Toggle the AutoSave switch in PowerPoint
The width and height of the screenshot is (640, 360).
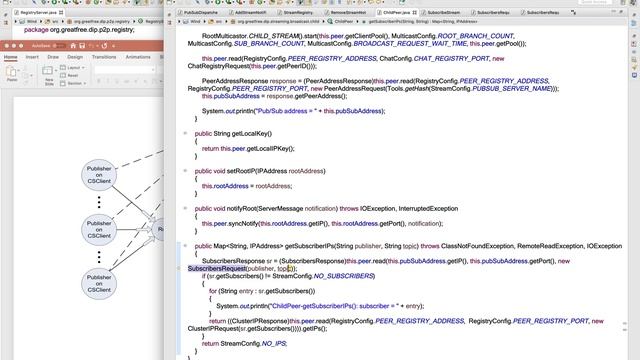click(x=59, y=46)
